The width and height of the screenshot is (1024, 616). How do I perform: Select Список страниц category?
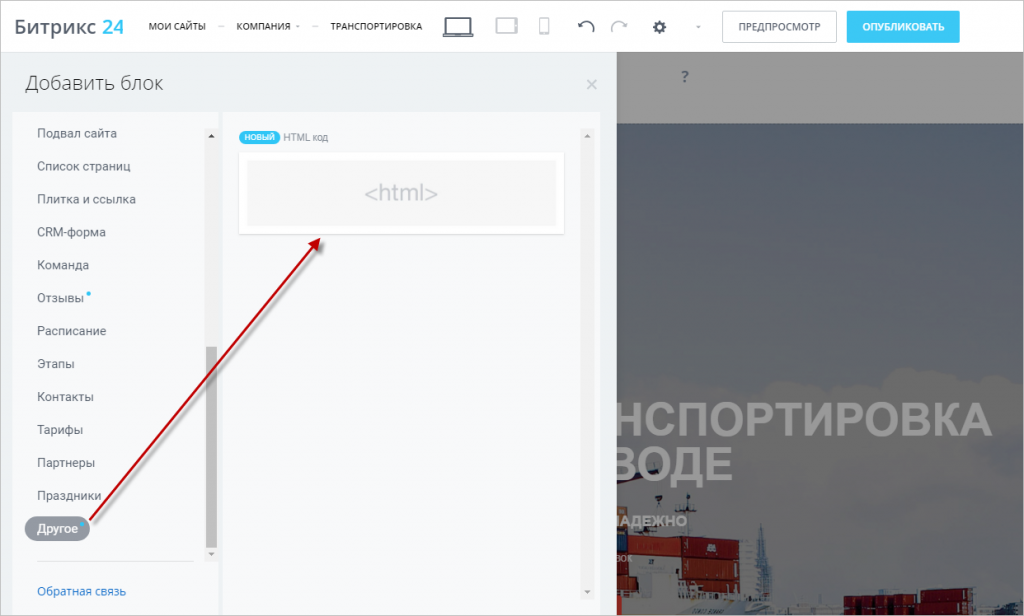point(84,167)
